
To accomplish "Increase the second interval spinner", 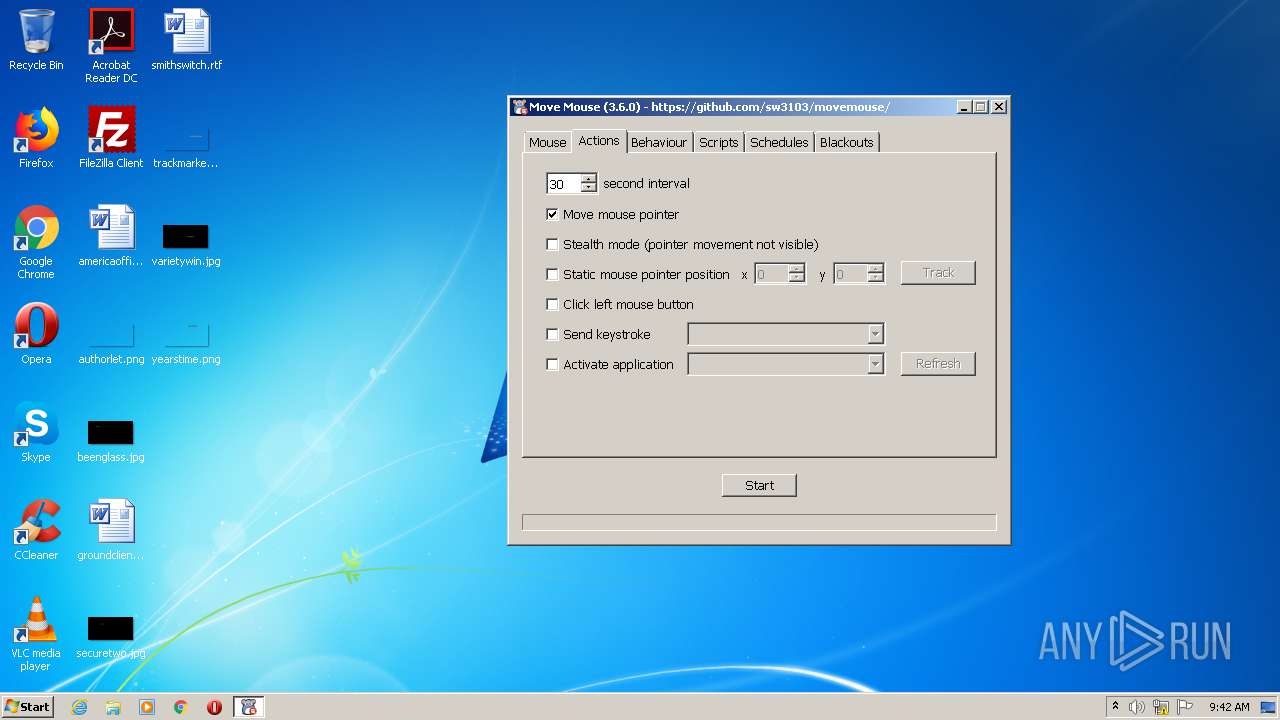I will [588, 179].
